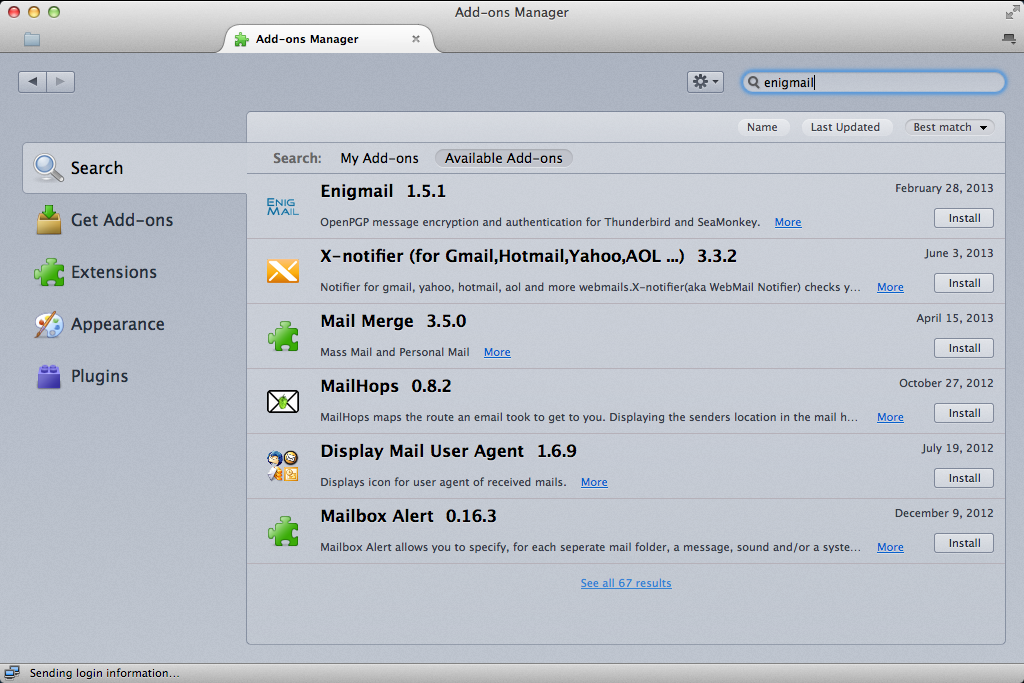Open More link for Mail Merge

click(497, 352)
